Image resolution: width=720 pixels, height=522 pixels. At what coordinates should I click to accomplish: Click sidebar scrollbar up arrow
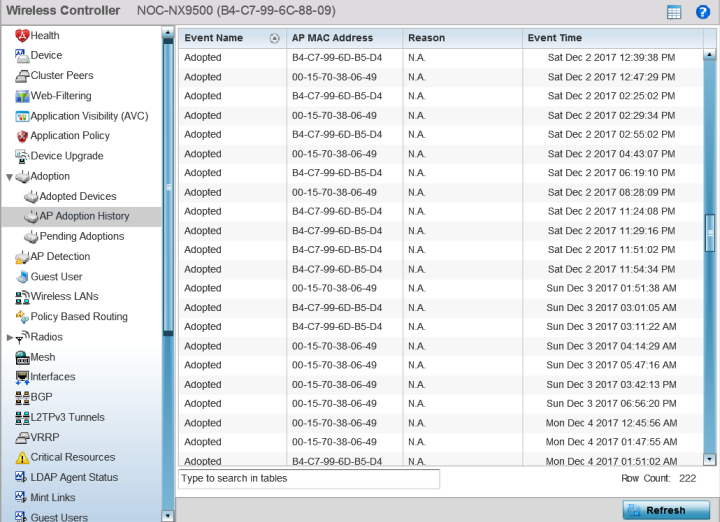click(168, 32)
